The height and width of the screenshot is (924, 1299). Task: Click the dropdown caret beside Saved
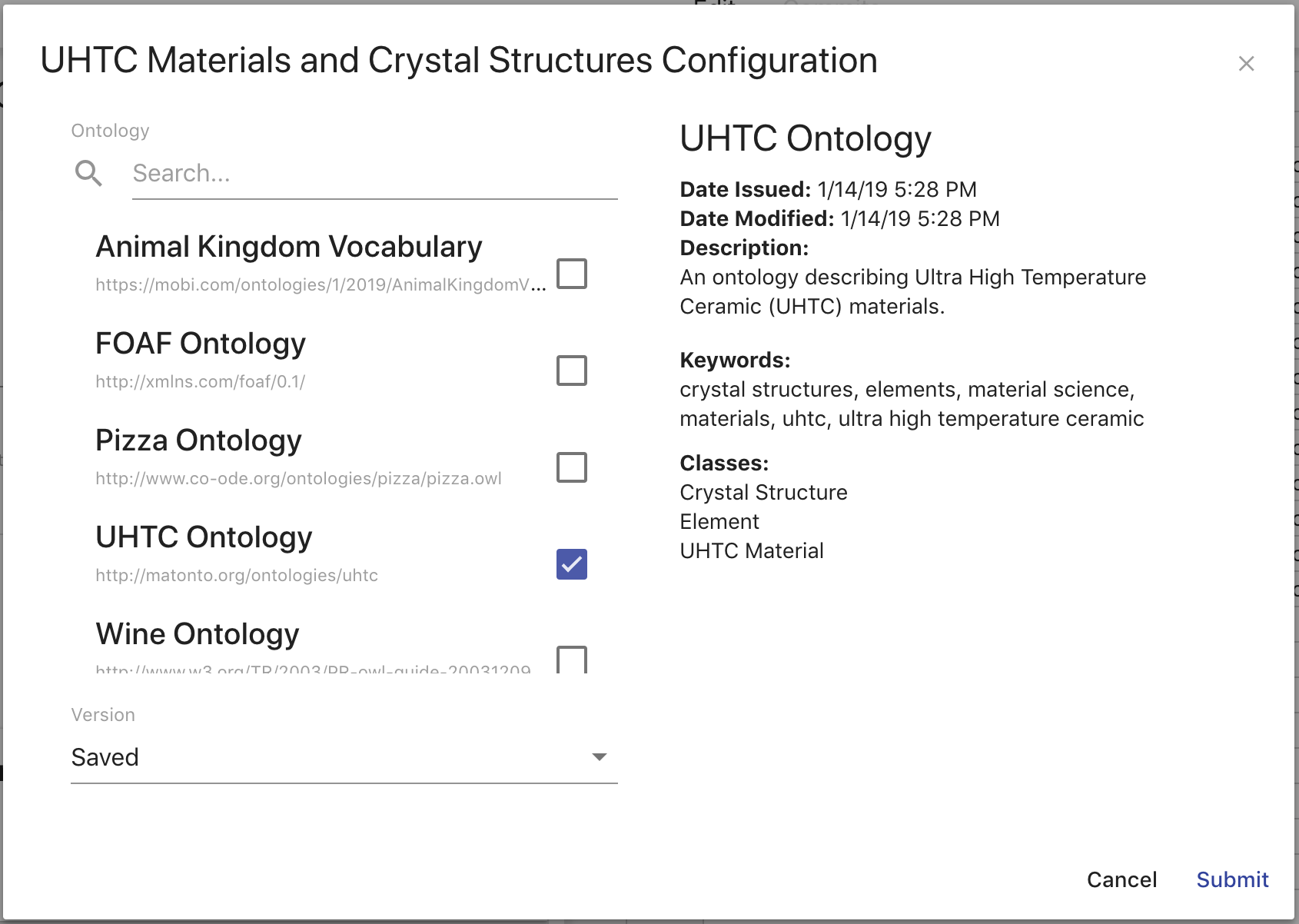coord(600,757)
